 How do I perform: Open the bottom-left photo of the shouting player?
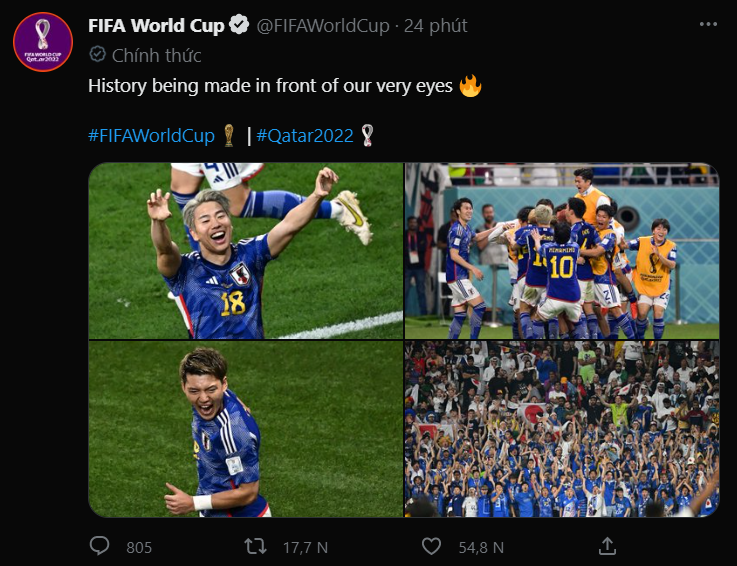245,429
